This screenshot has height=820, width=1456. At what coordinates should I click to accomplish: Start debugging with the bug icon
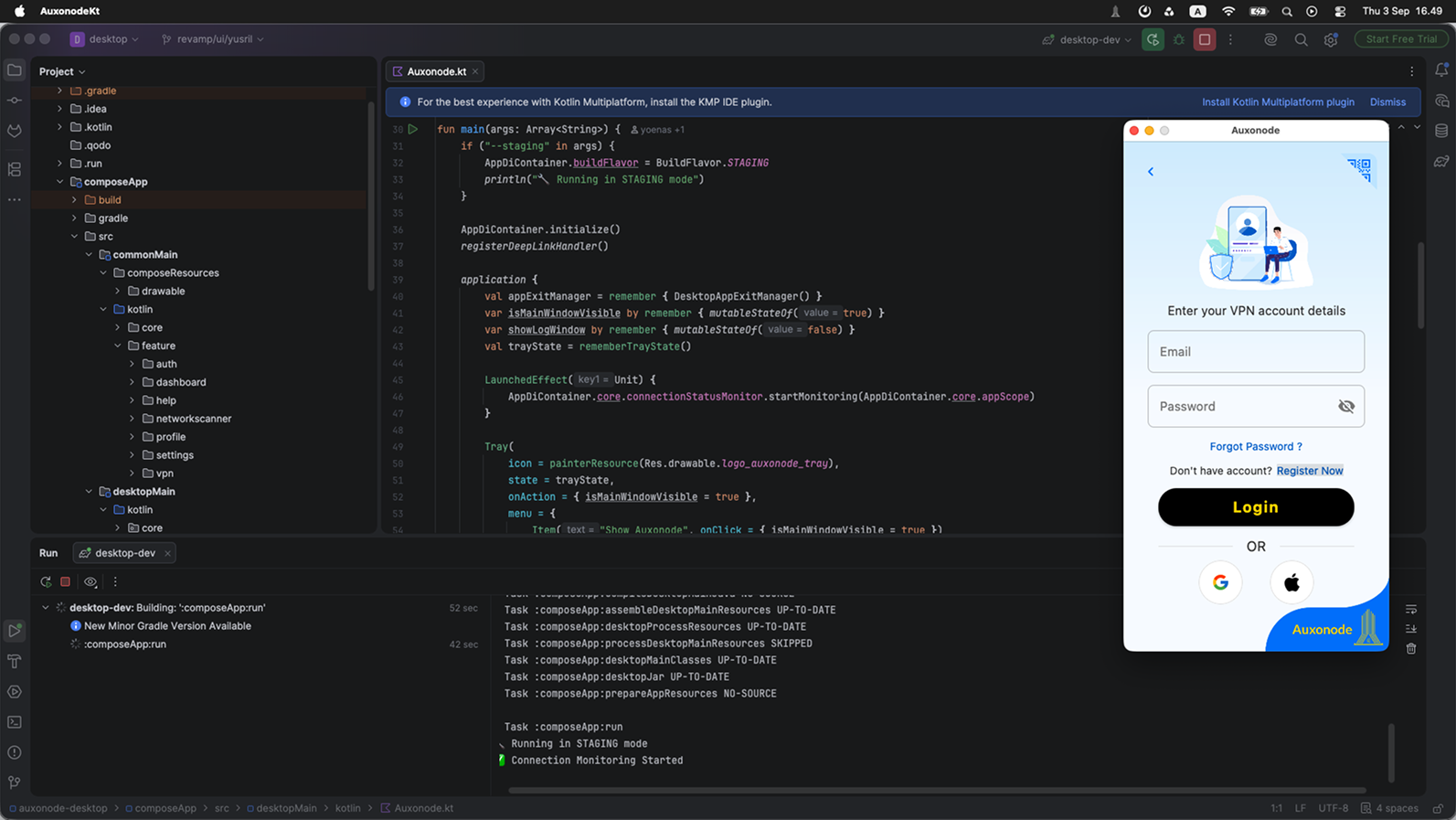[x=1179, y=39]
